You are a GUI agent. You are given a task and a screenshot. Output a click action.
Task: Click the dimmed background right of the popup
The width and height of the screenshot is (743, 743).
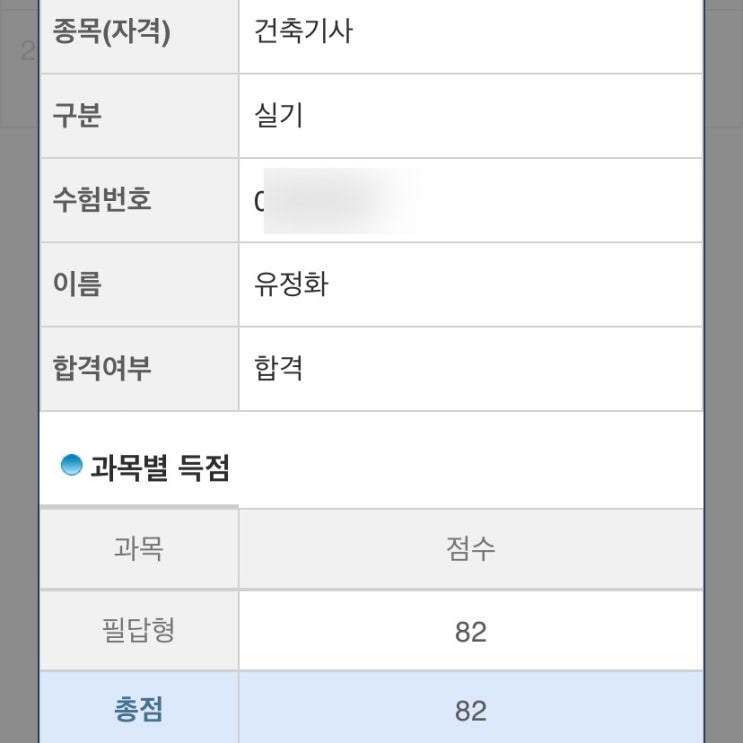point(723,400)
